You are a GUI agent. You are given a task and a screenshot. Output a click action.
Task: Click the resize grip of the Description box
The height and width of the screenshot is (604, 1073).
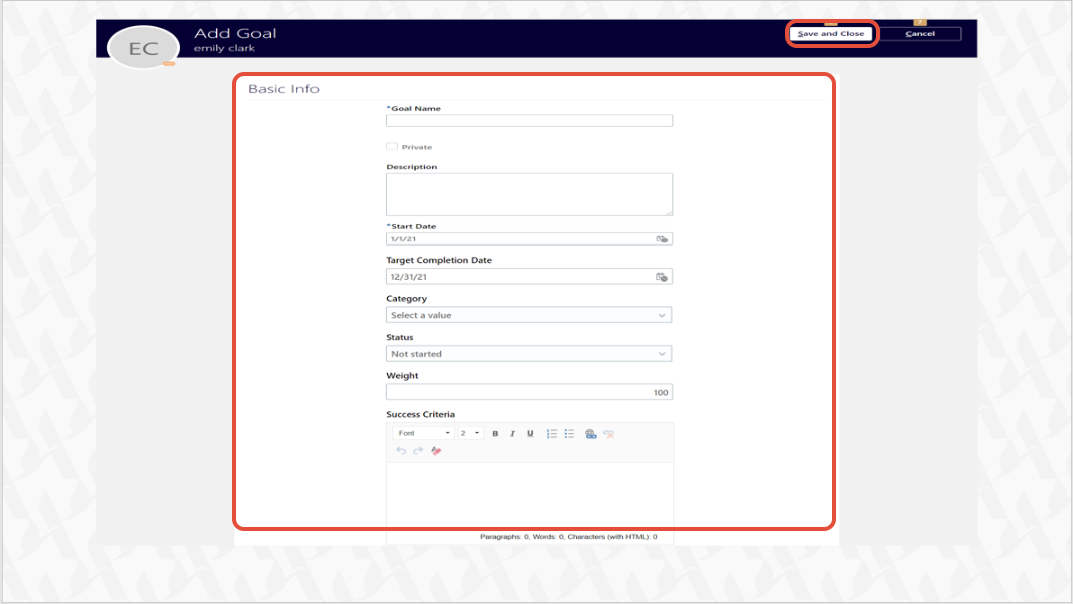pyautogui.click(x=669, y=212)
